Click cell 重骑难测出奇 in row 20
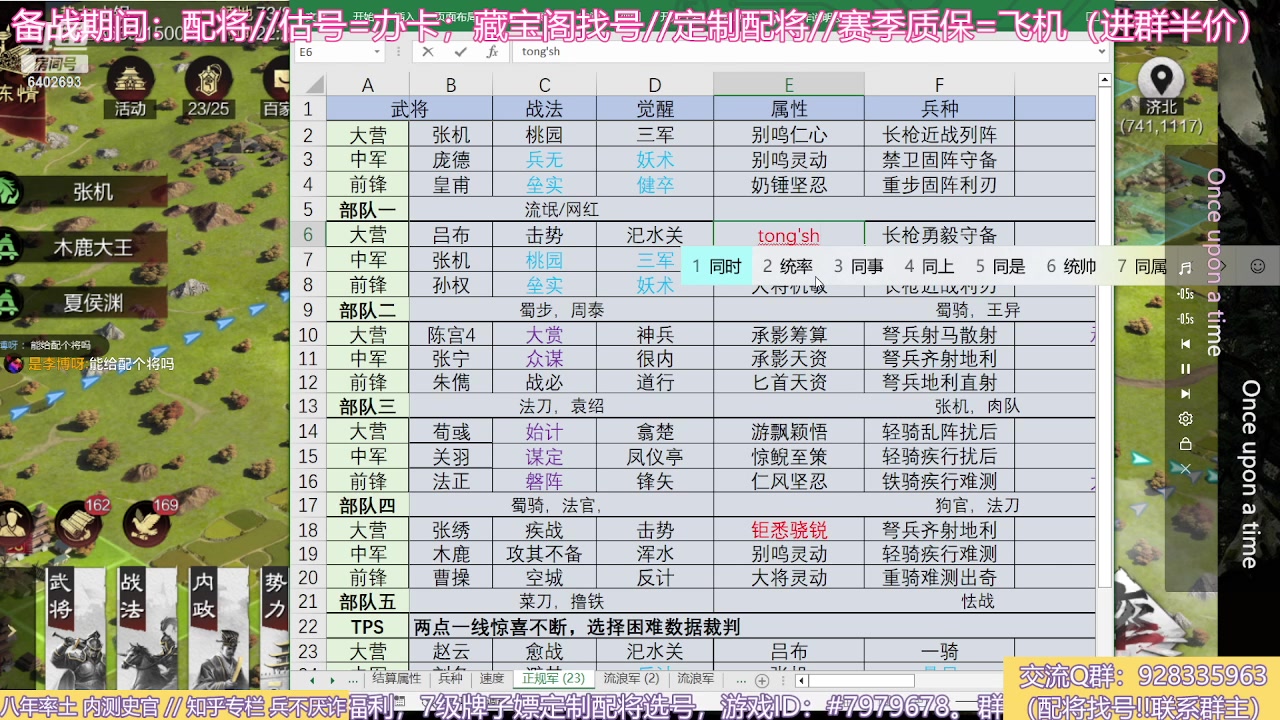 coord(939,578)
